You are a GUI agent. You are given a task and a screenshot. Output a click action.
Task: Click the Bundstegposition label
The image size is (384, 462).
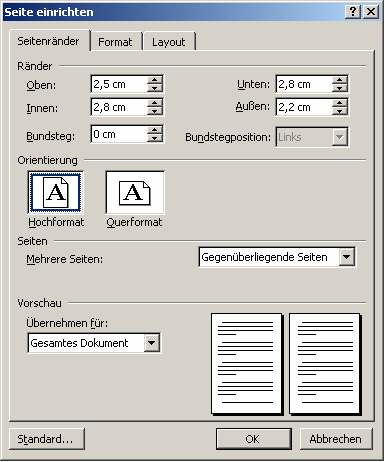[x=228, y=137]
